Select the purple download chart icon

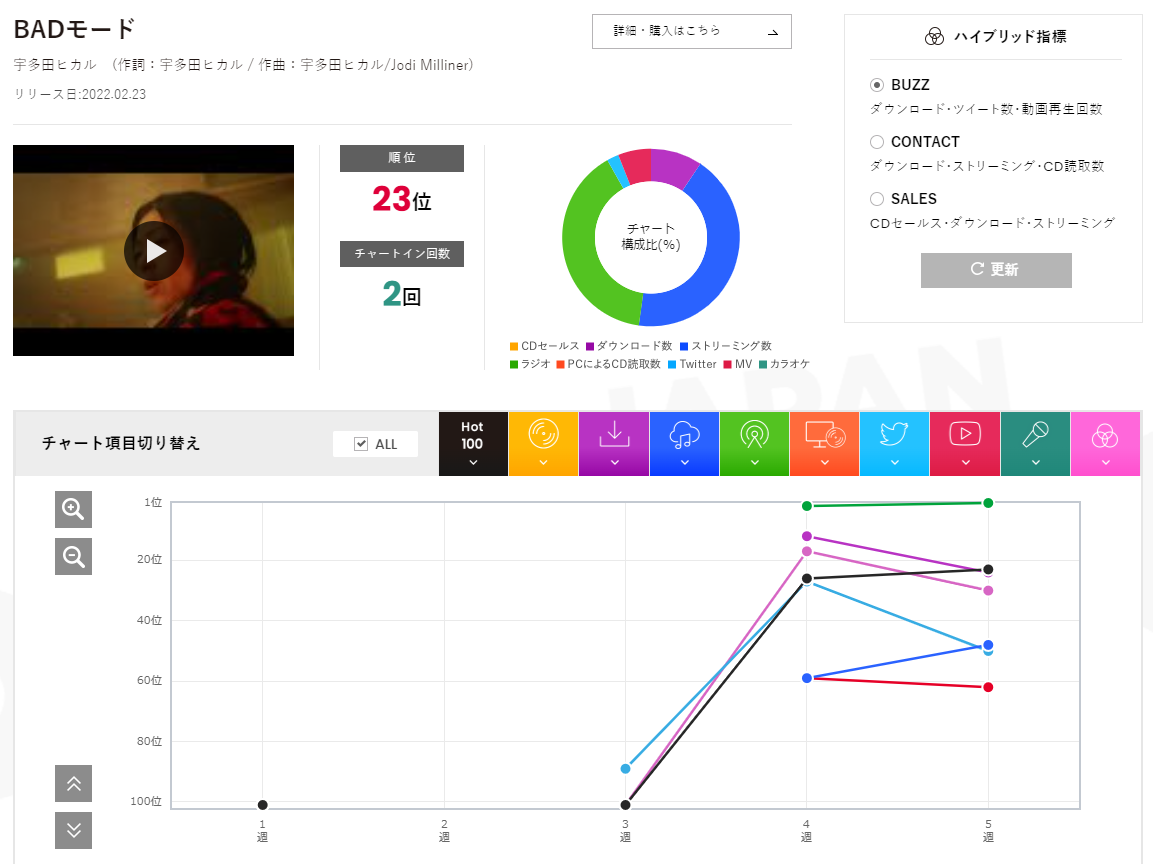coord(614,443)
